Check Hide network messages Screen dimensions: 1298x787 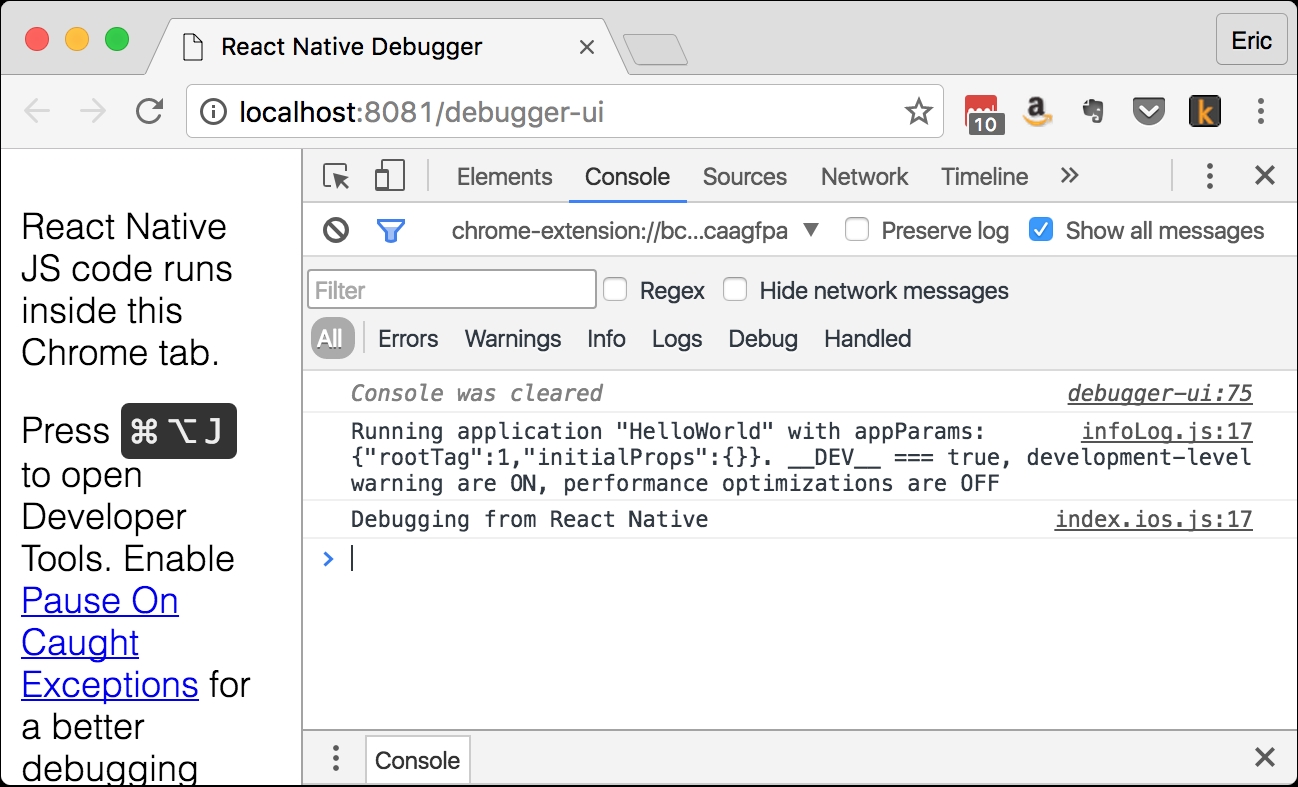[735, 290]
